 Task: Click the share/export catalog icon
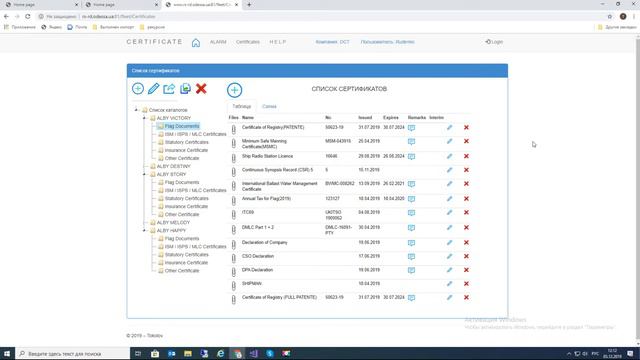pos(169,89)
